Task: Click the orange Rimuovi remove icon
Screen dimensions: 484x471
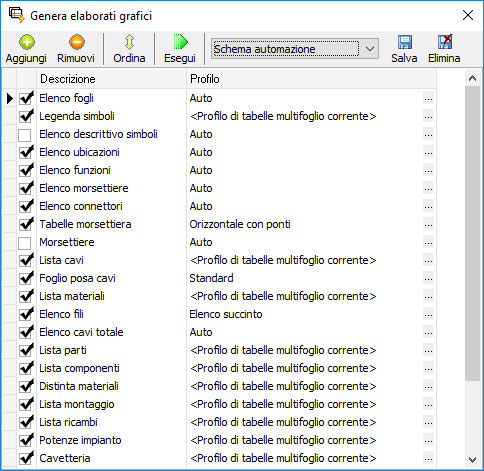Action: 77,42
